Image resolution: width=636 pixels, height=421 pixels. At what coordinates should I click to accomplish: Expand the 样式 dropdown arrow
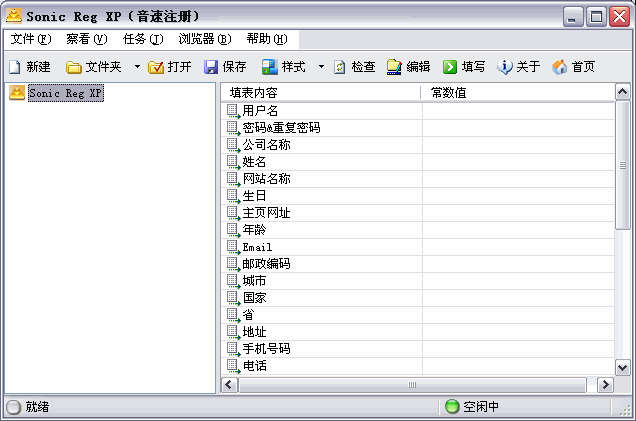321,67
